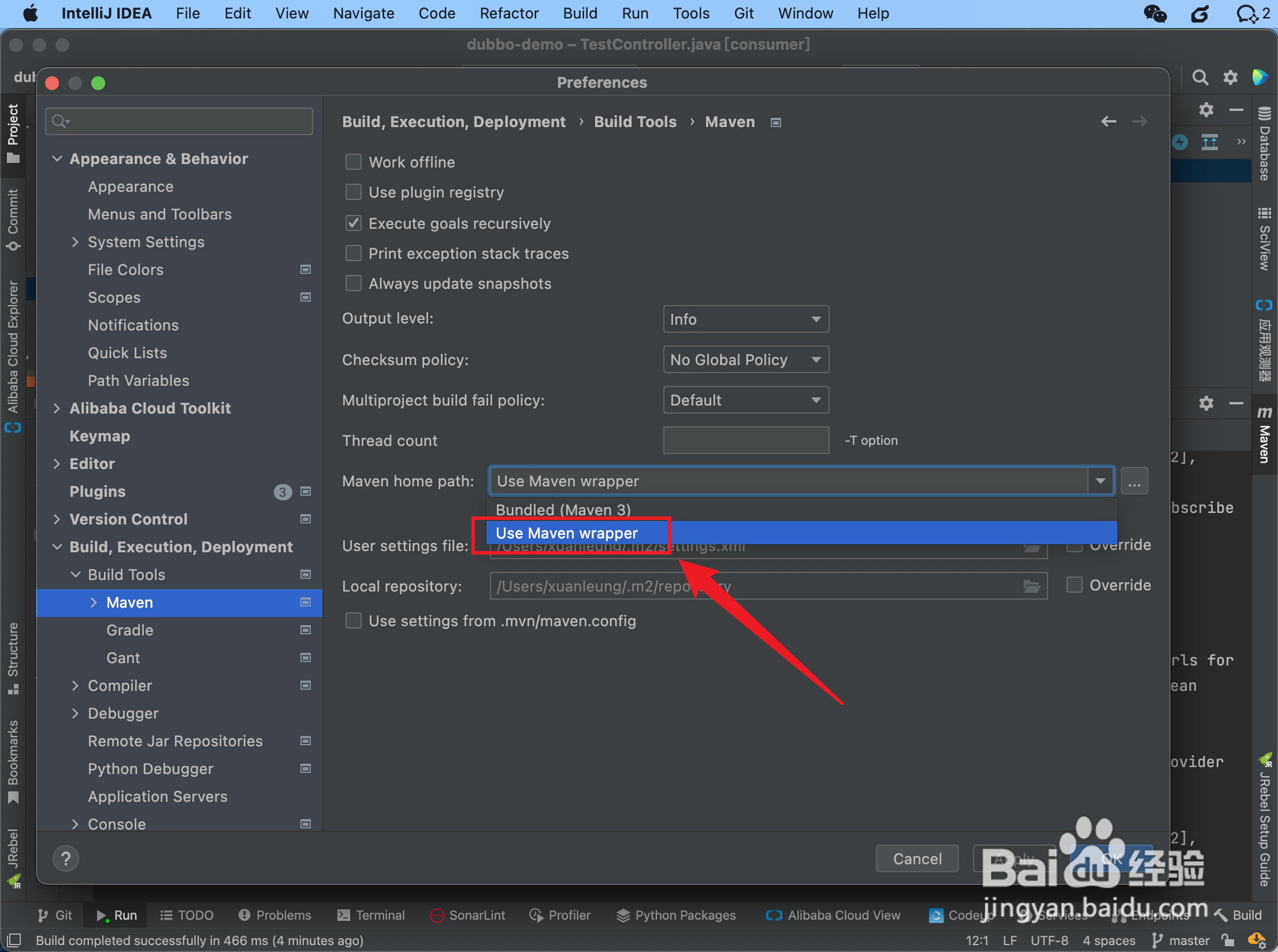Click the Thread count input field
The width and height of the screenshot is (1278, 952).
pyautogui.click(x=746, y=440)
